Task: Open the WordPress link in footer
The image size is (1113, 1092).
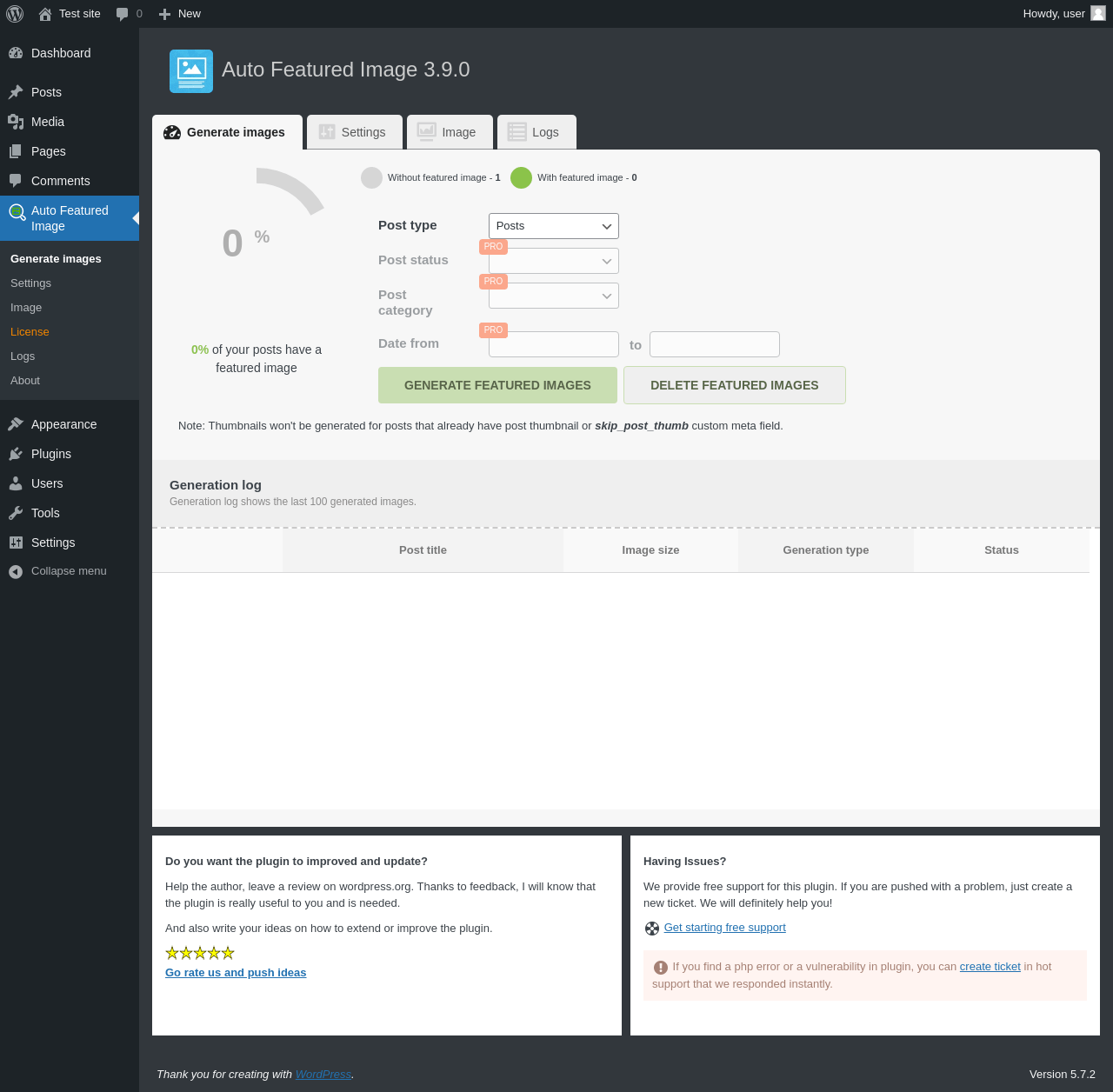Action: (323, 1075)
